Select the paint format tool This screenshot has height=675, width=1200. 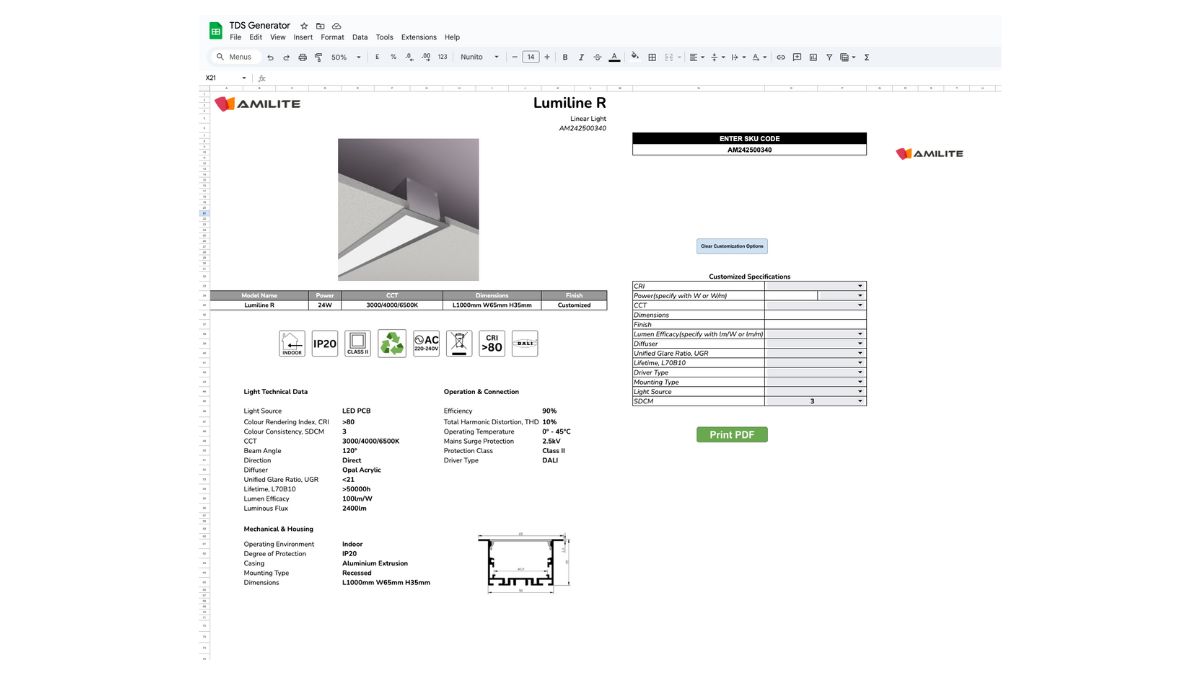click(x=319, y=57)
